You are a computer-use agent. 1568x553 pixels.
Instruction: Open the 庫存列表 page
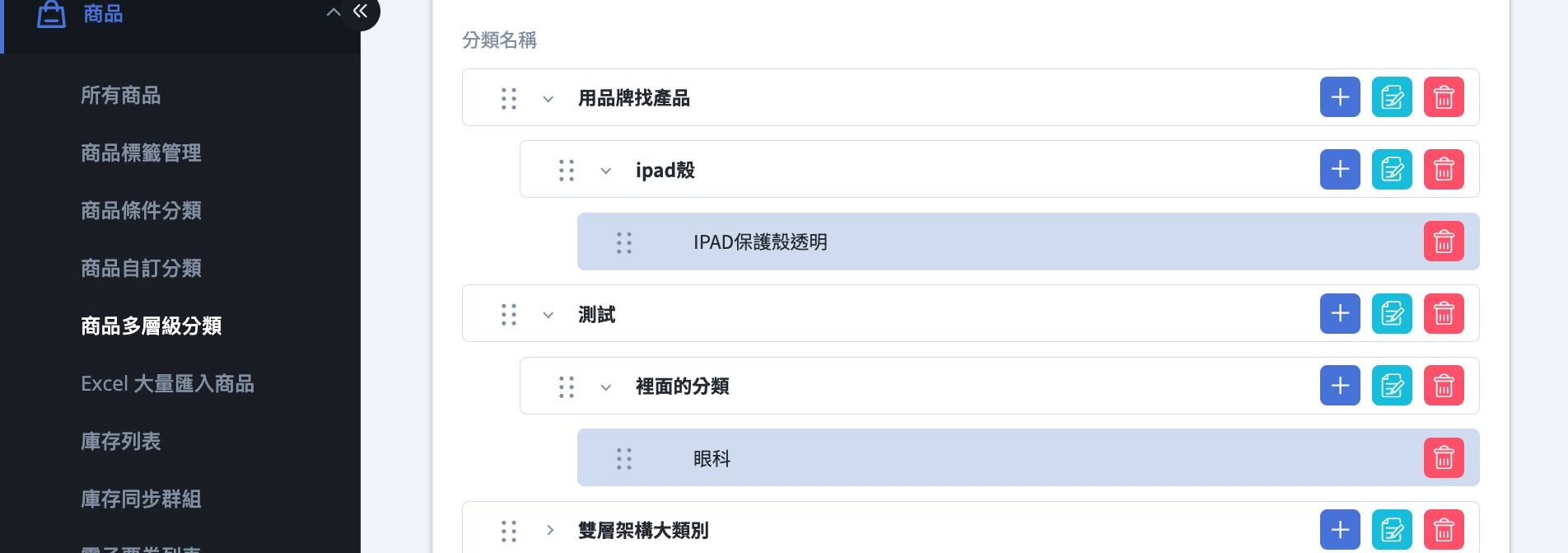coord(121,442)
